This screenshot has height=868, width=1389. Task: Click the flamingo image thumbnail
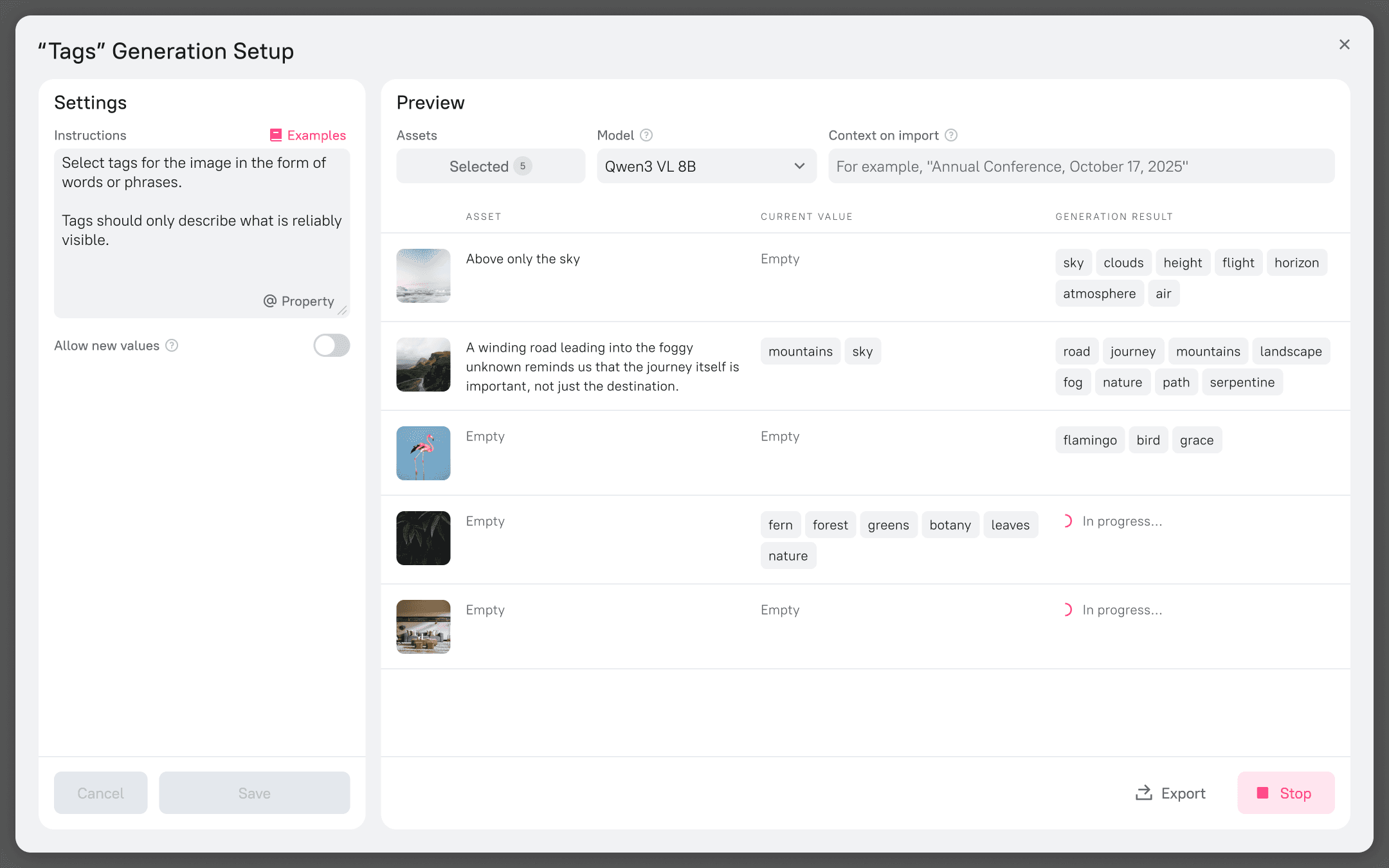[x=423, y=453]
